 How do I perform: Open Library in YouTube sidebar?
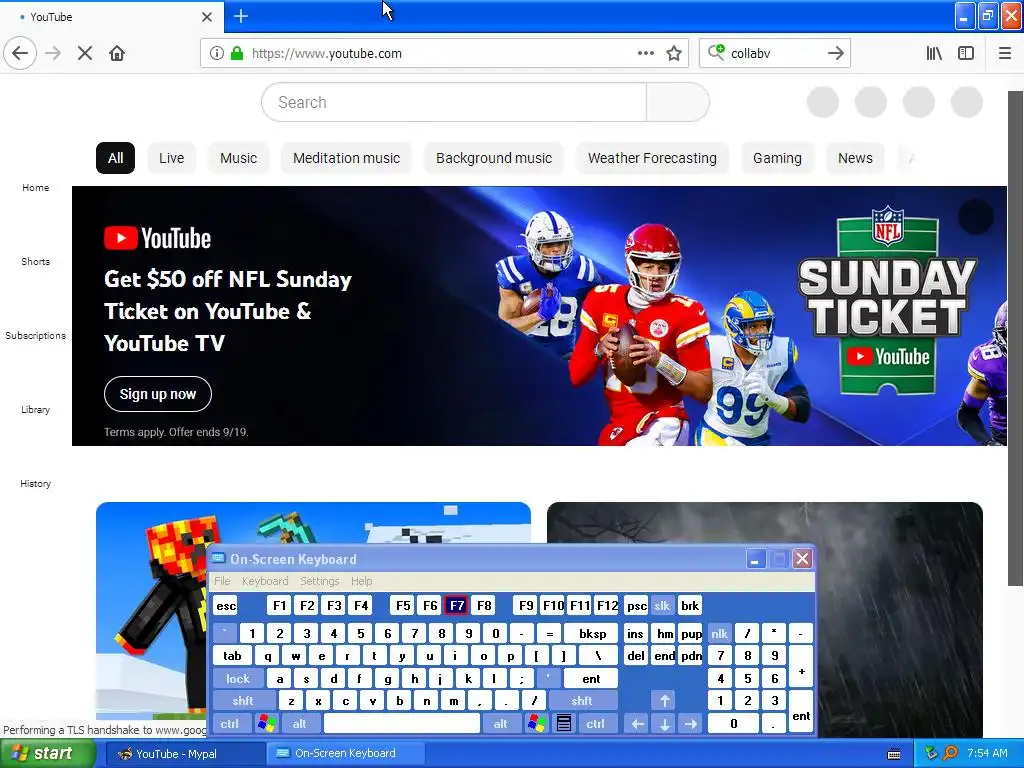(35, 409)
